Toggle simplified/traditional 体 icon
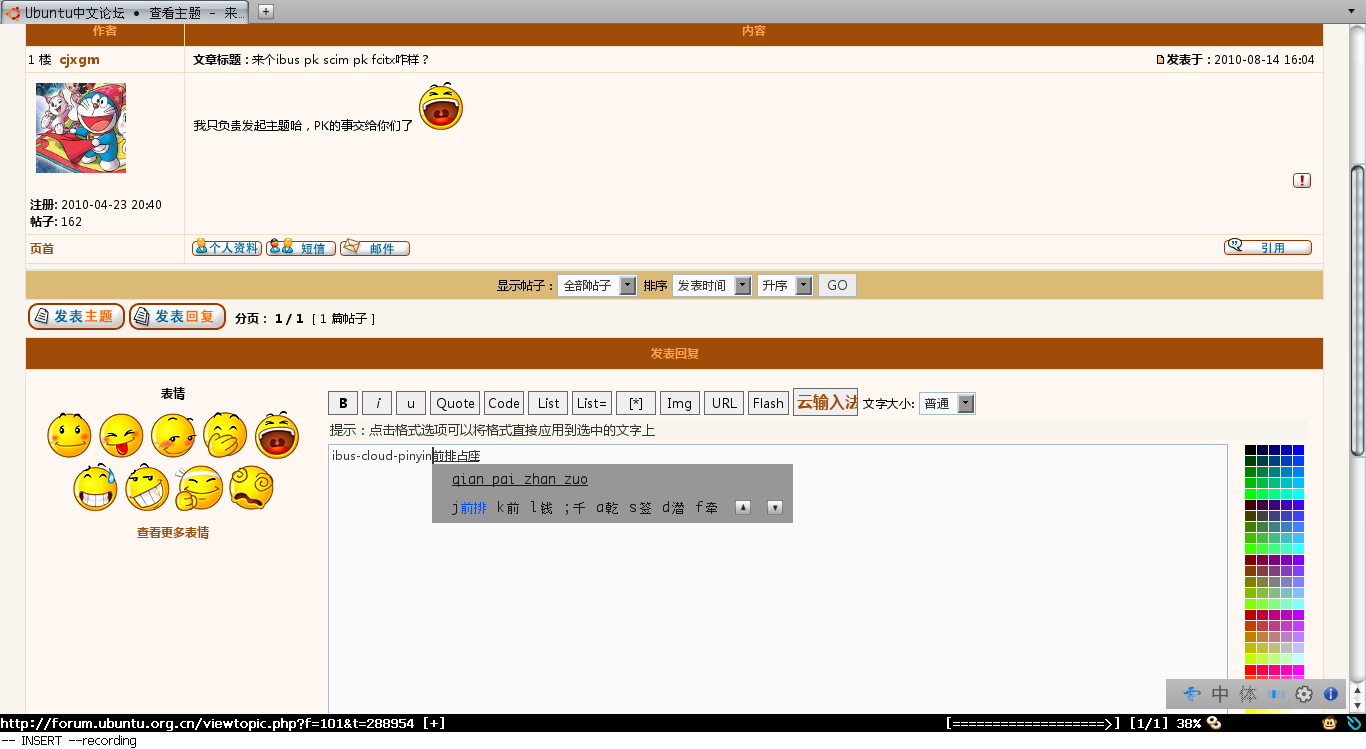The image size is (1366, 749). coord(1248,694)
